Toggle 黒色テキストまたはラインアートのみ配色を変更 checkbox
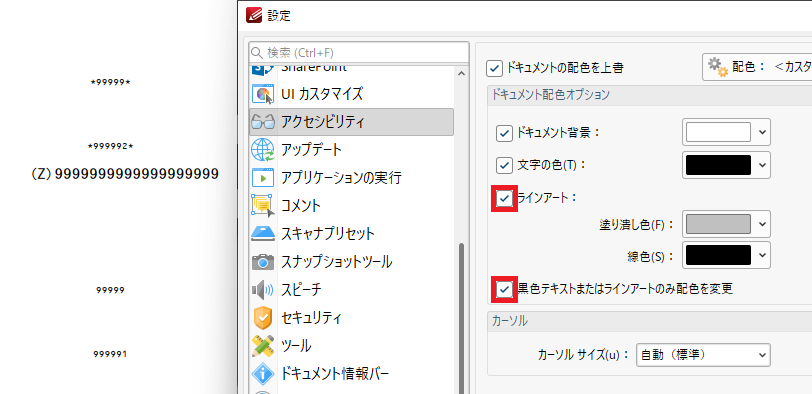Image resolution: width=812 pixels, height=394 pixels. tap(504, 289)
